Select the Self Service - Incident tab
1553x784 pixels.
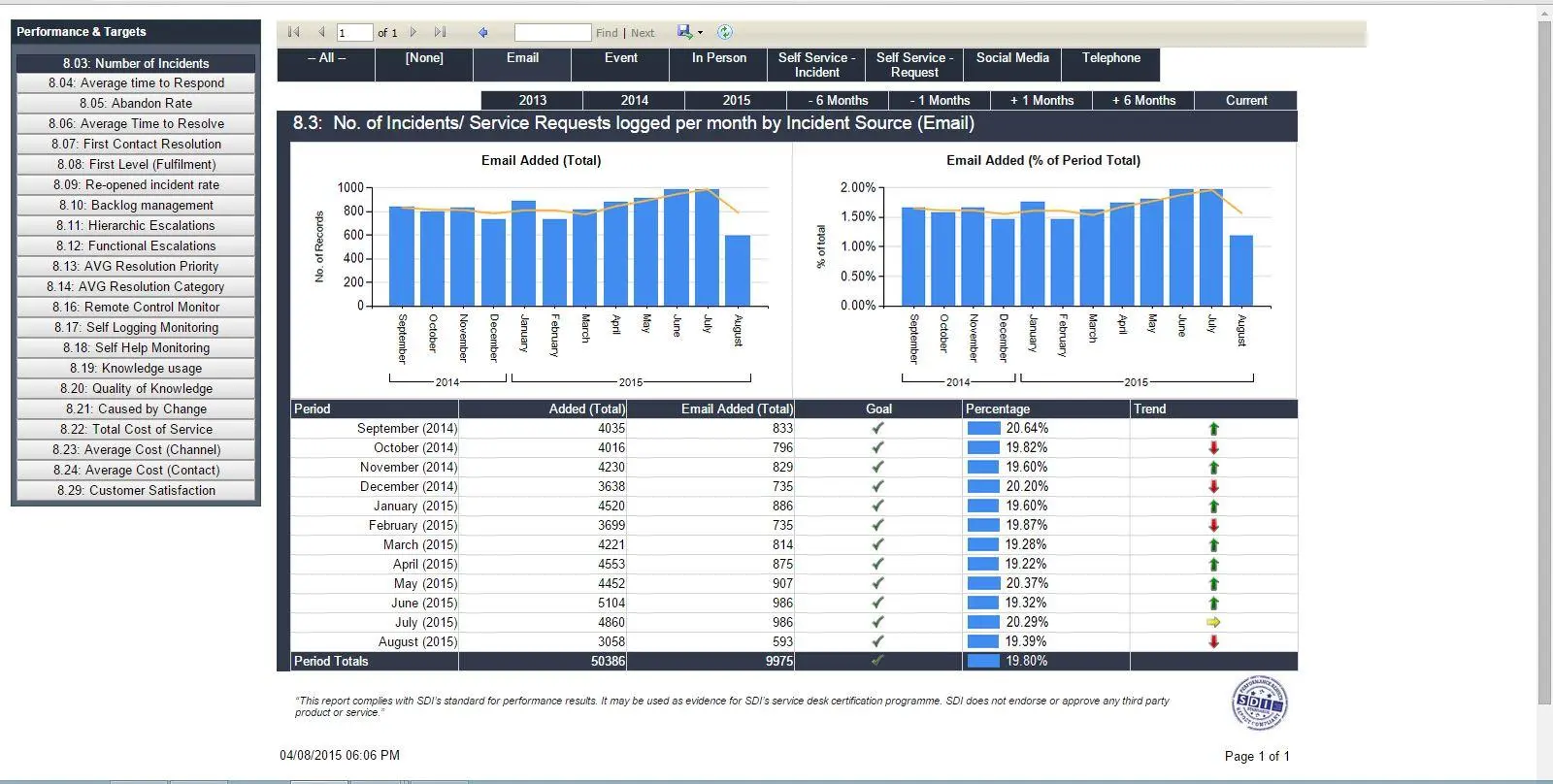click(817, 65)
